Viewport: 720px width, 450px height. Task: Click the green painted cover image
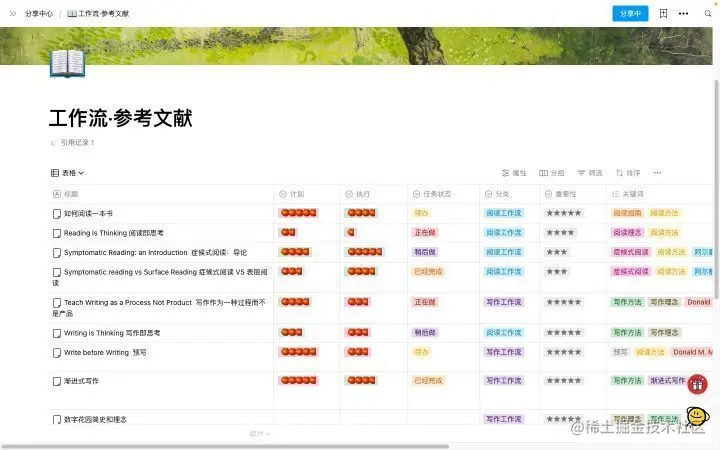pos(356,46)
